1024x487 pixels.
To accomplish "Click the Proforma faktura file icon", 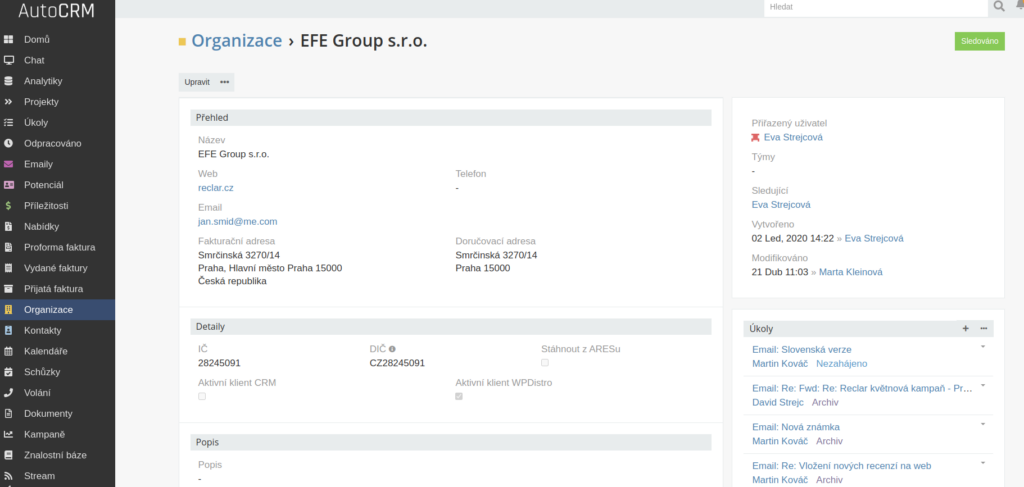I will coord(8,247).
